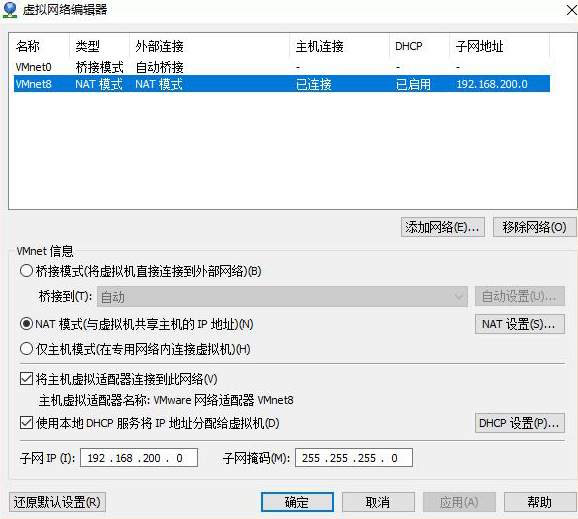Close the virtual network editor window
The width and height of the screenshot is (578, 519).
(x=571, y=10)
